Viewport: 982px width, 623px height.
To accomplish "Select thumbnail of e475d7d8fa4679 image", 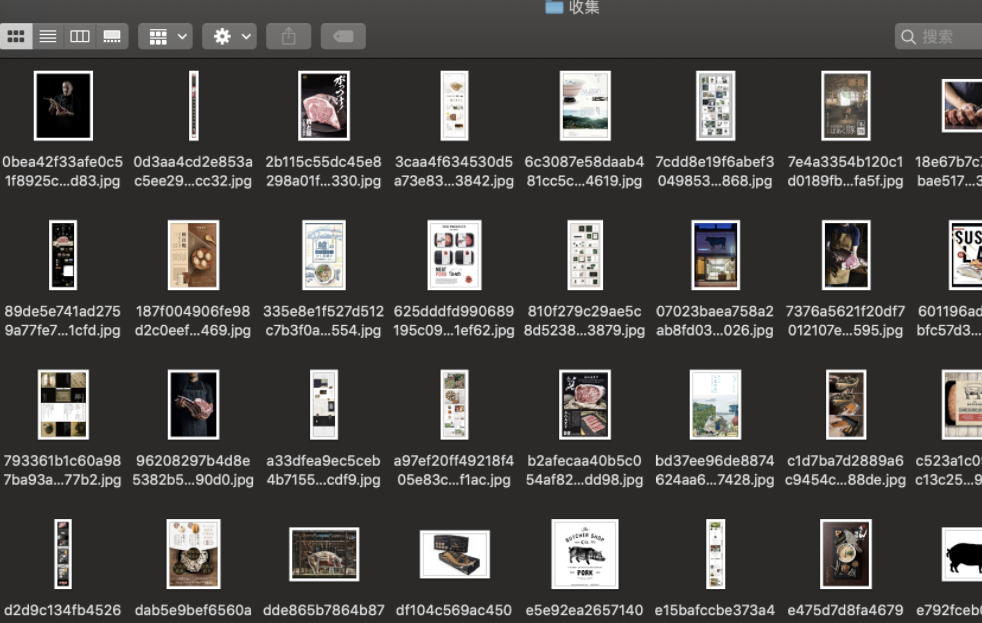I will (x=845, y=554).
